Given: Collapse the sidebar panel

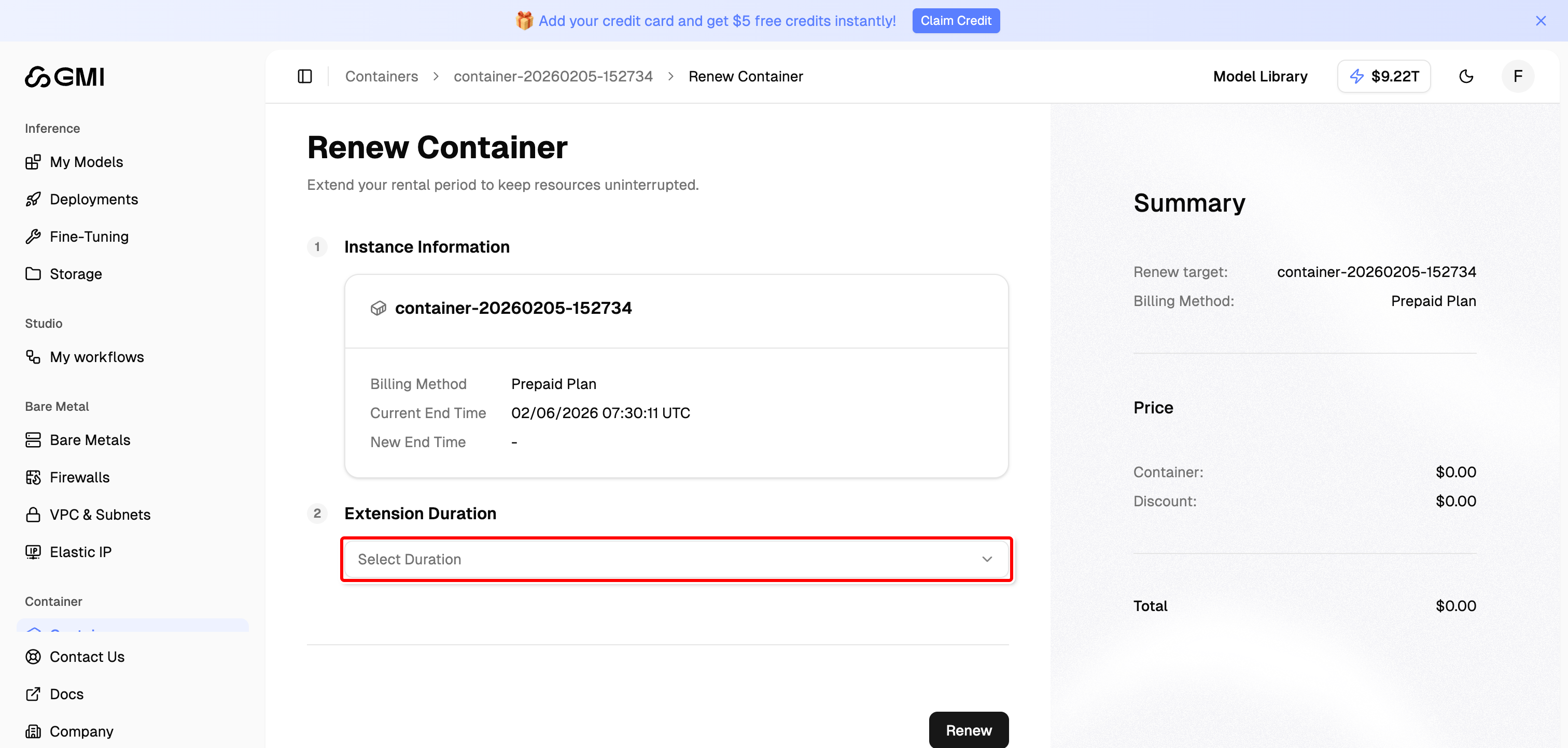Looking at the screenshot, I should pyautogui.click(x=304, y=76).
